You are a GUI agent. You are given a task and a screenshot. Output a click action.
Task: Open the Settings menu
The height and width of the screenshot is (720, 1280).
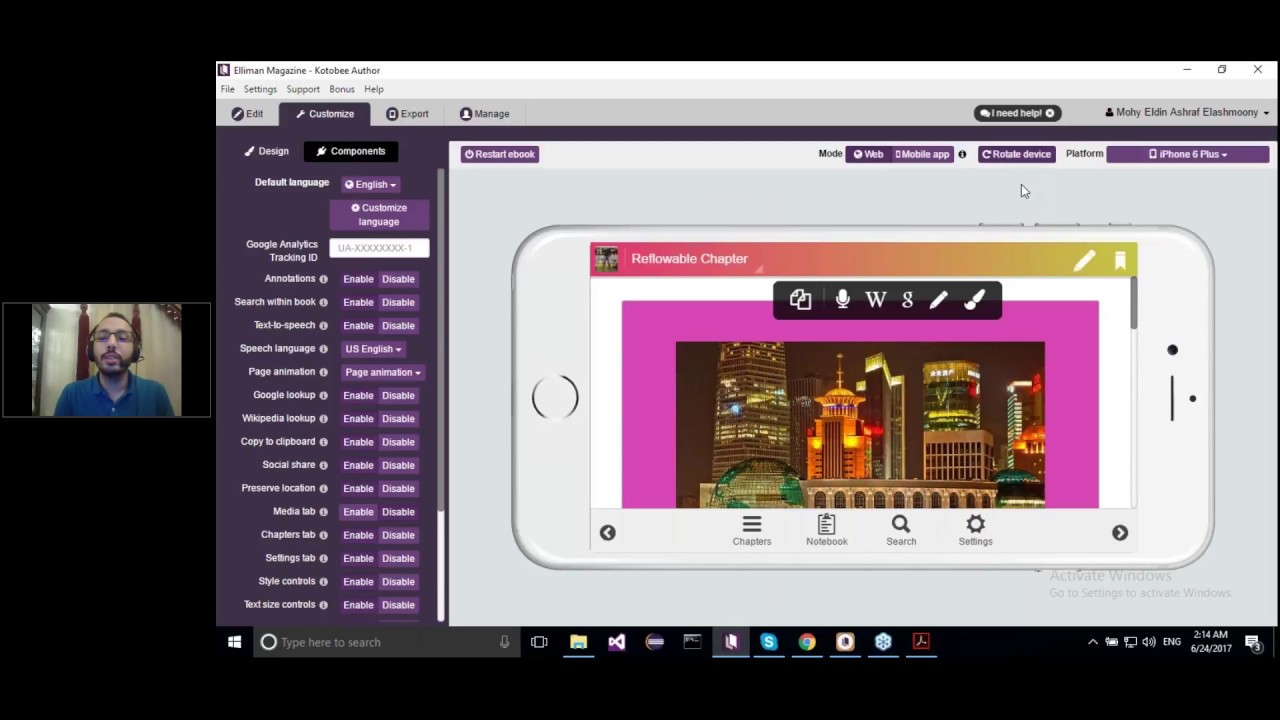pos(260,89)
